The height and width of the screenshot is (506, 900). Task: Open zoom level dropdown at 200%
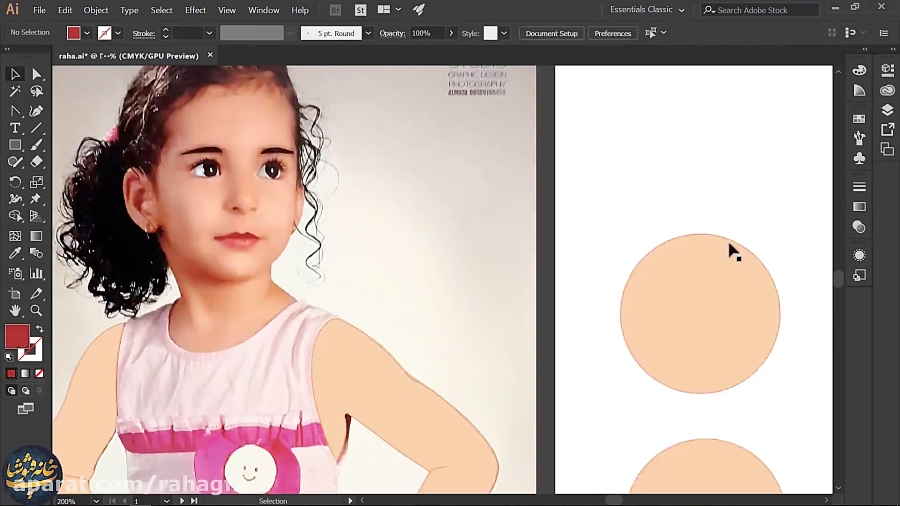point(96,501)
